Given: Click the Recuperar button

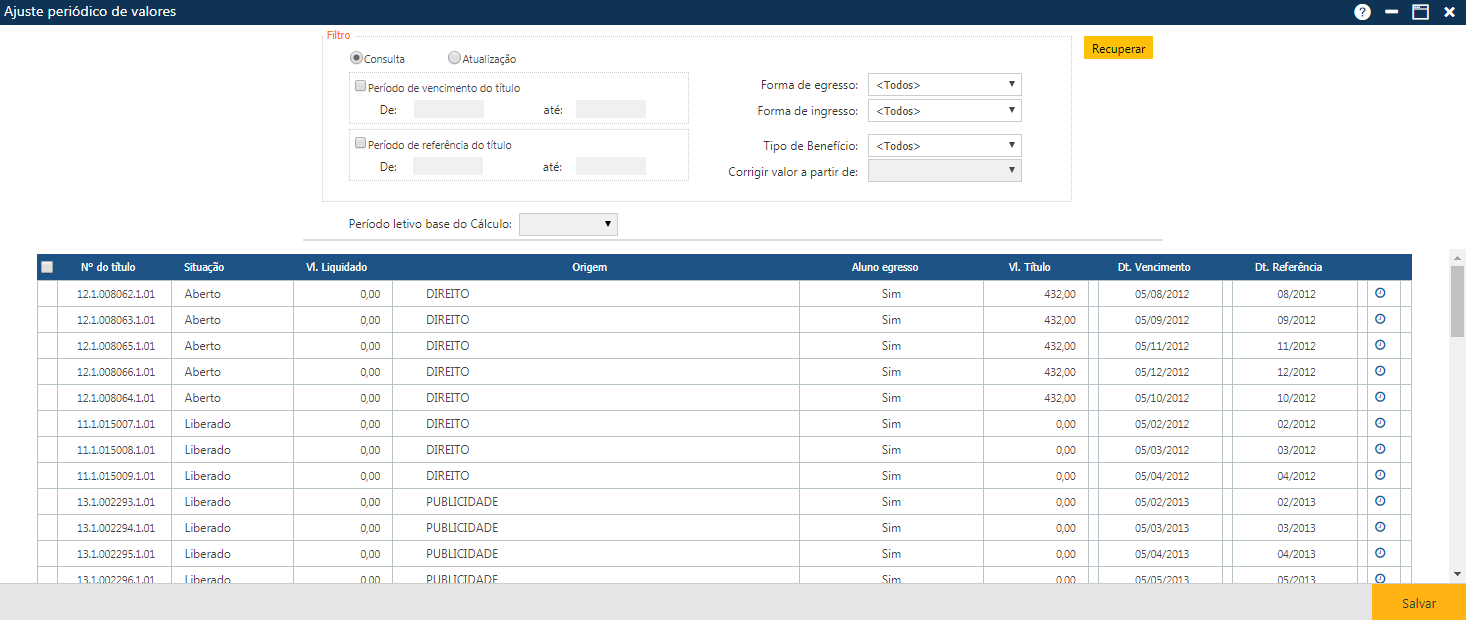Looking at the screenshot, I should click(1117, 47).
